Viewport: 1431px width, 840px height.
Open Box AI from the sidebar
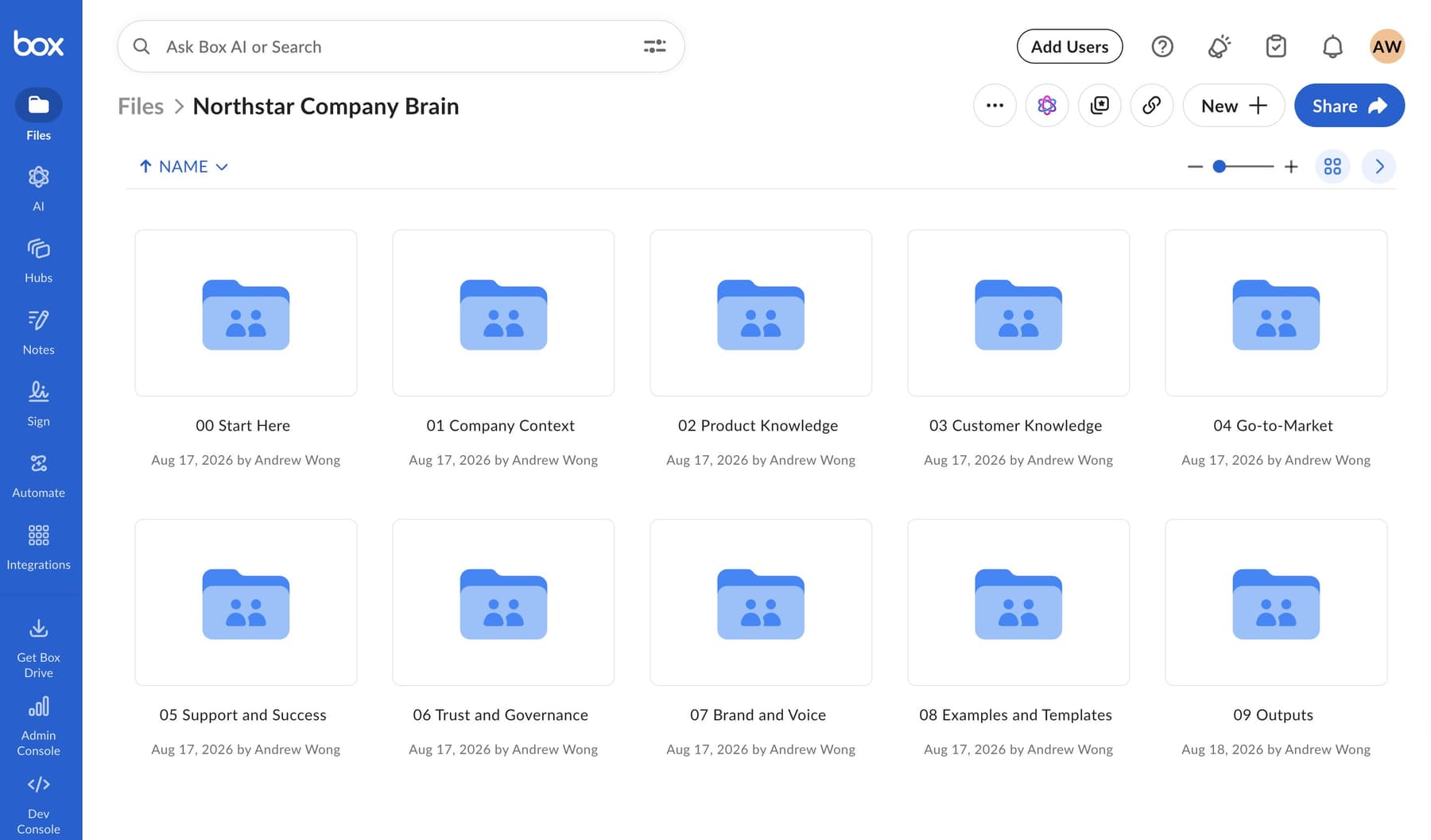(x=38, y=188)
